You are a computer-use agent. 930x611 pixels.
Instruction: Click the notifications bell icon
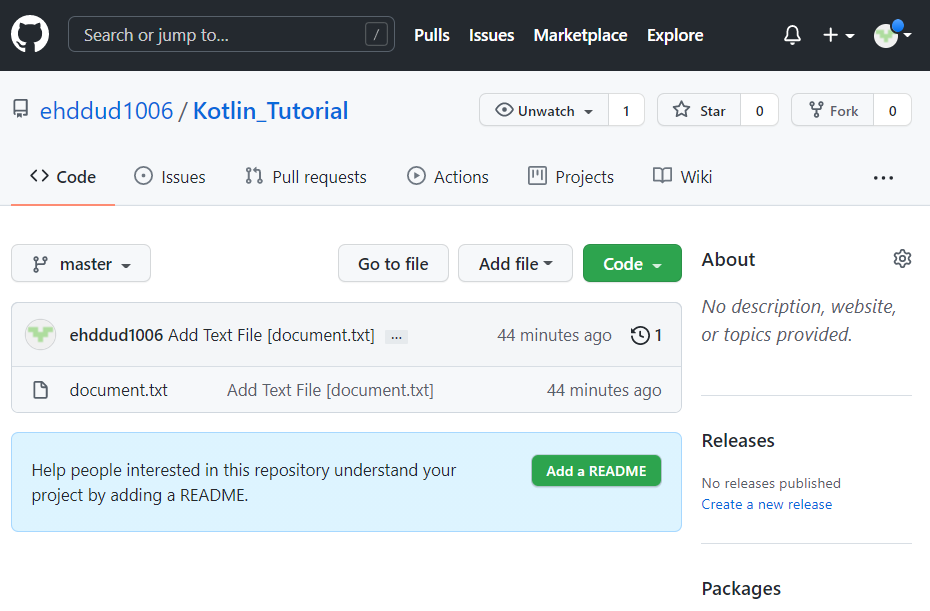792,35
